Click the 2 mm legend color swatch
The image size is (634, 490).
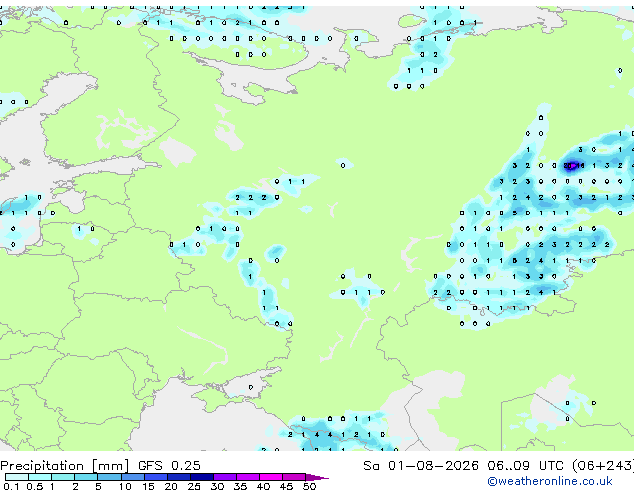tap(86, 477)
